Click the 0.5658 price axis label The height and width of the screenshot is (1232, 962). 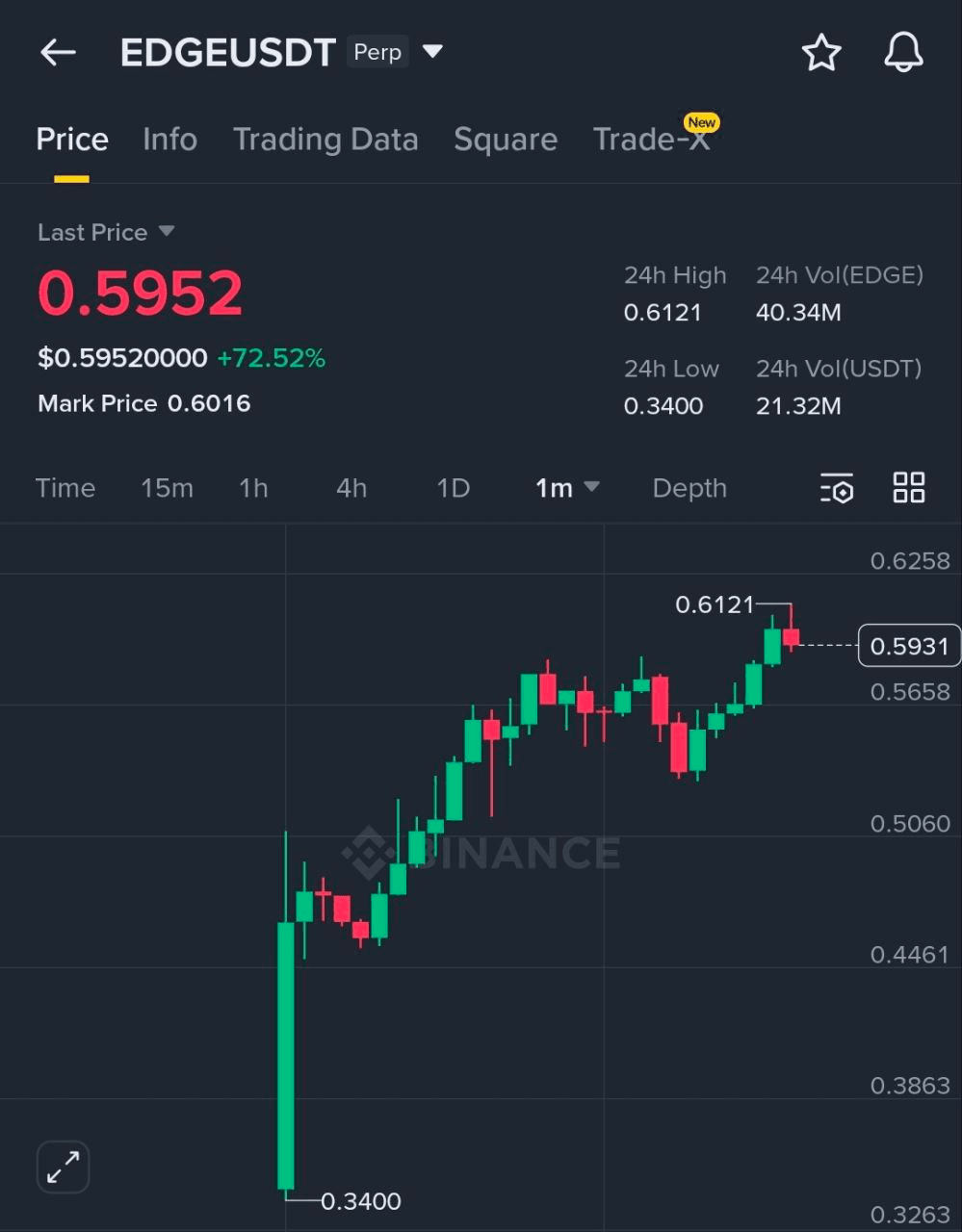[x=910, y=692]
